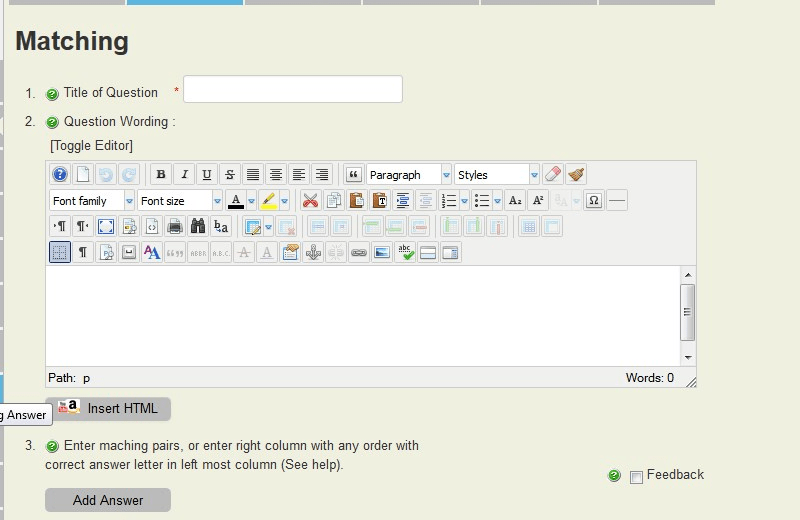Insert an image
Screen dimensions: 800x520
coord(382,252)
